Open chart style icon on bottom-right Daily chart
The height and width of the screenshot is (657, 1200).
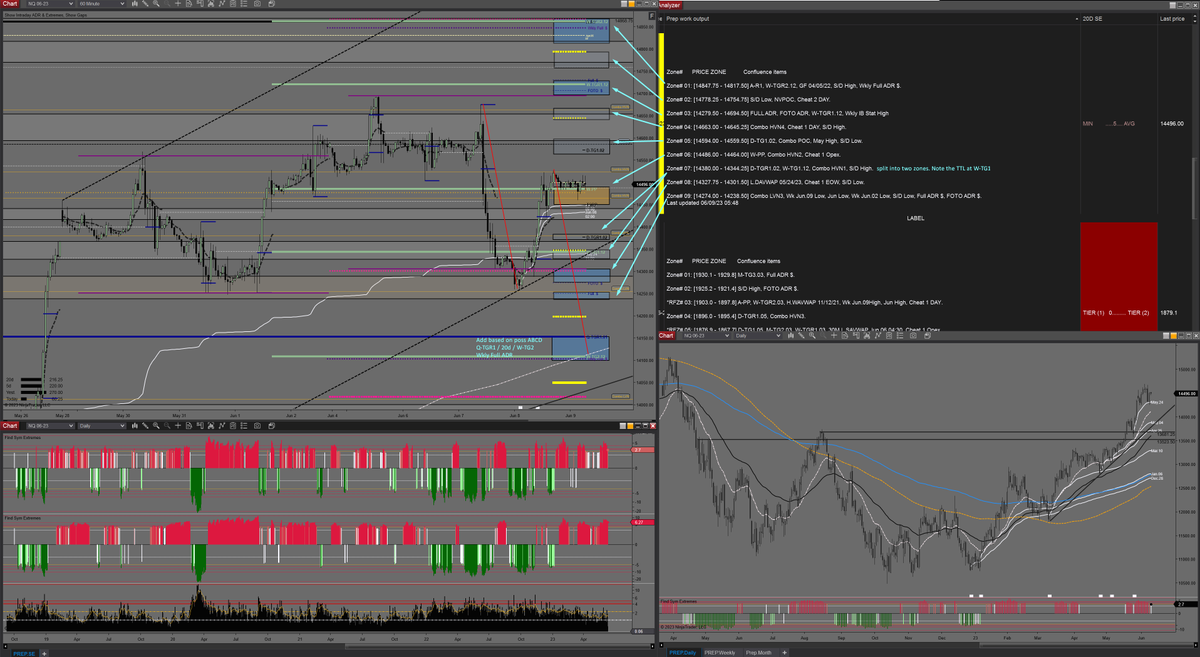[791, 335]
